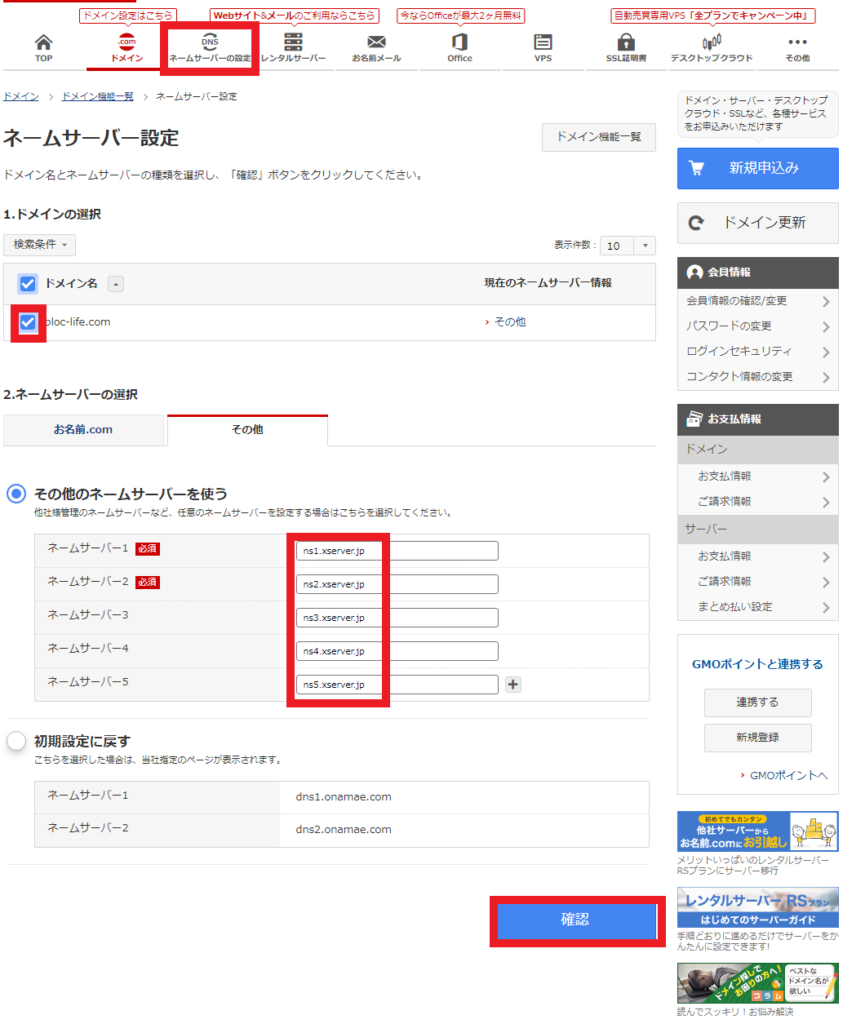Open ログインセキュリティ link

(x=757, y=351)
